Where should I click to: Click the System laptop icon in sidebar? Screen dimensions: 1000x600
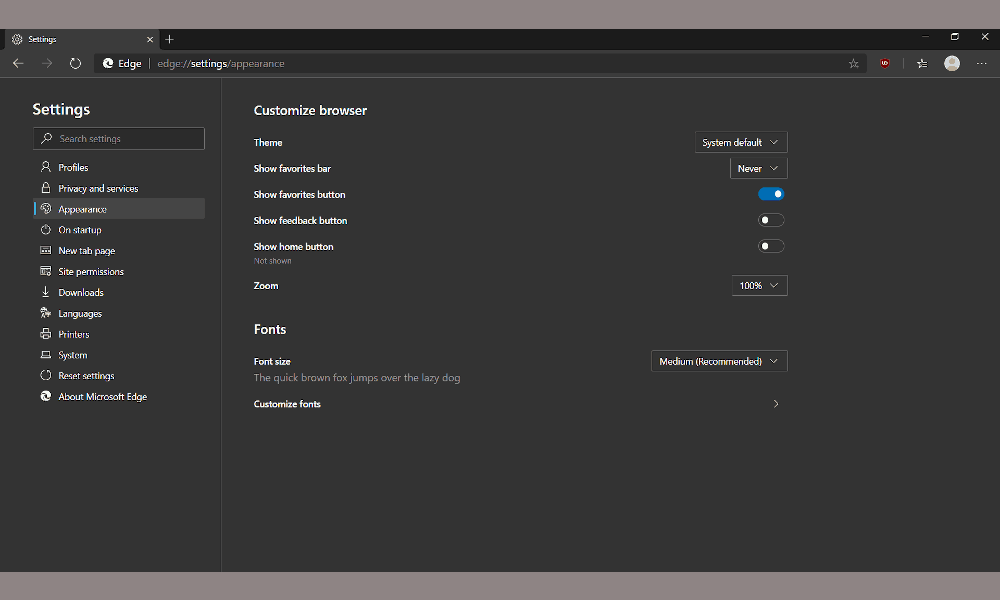point(45,355)
